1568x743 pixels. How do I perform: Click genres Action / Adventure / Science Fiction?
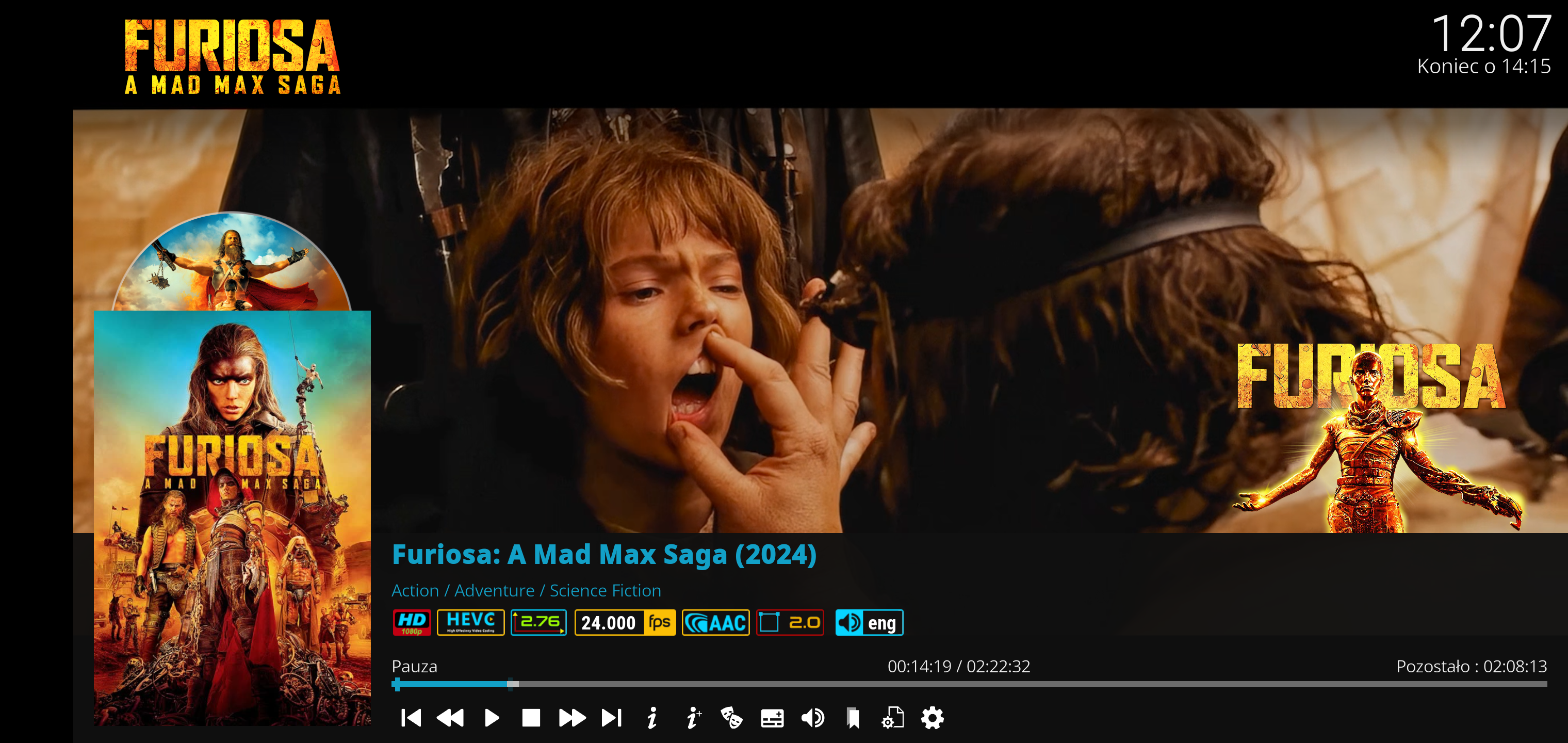(x=527, y=591)
